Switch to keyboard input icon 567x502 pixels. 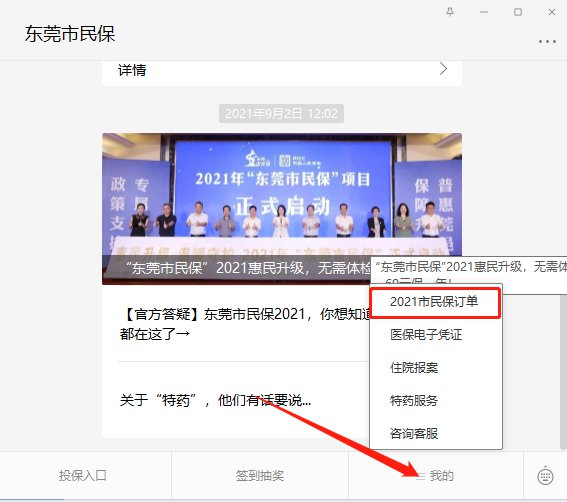[x=545, y=476]
